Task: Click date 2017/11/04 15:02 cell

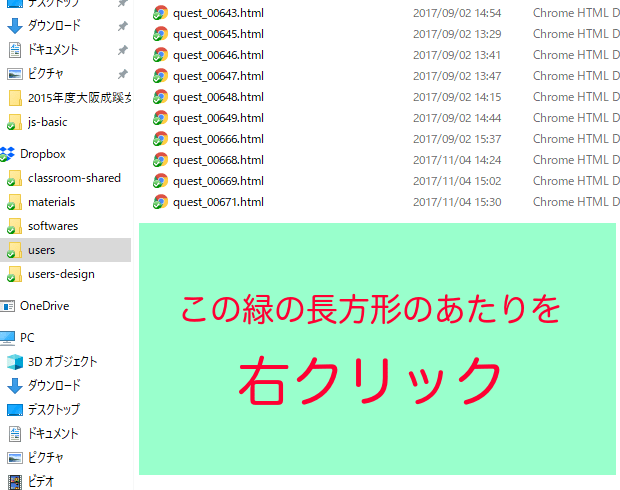Action: pyautogui.click(x=457, y=181)
